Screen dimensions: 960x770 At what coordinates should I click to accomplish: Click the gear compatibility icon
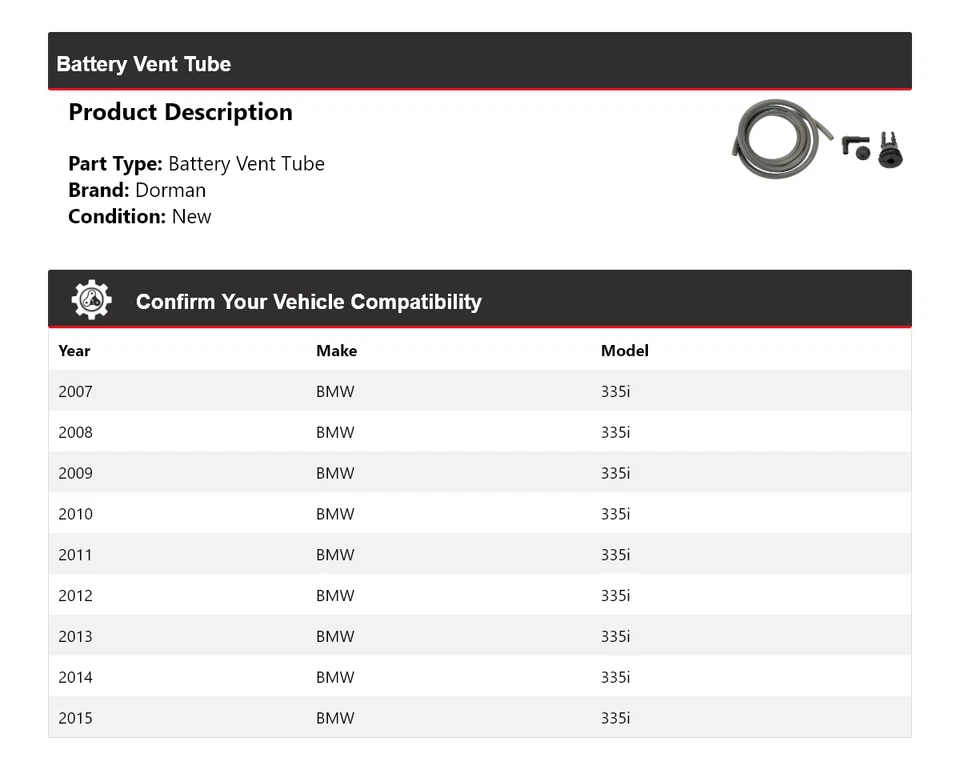(x=91, y=300)
